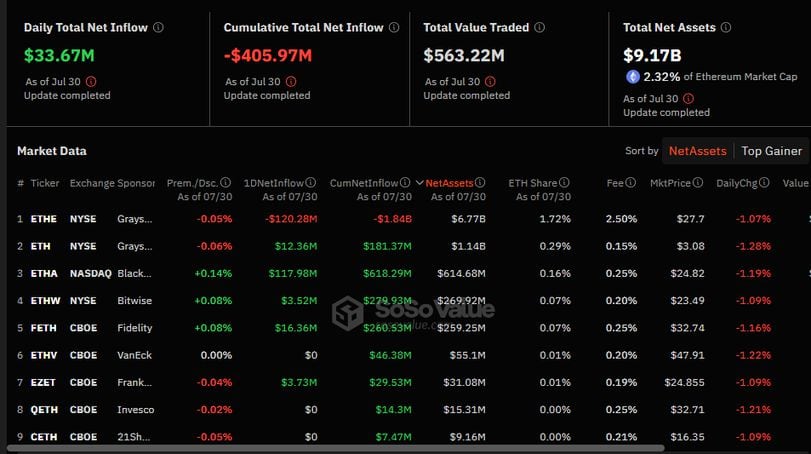Click the Exchange column header
The width and height of the screenshot is (811, 454).
(x=92, y=183)
